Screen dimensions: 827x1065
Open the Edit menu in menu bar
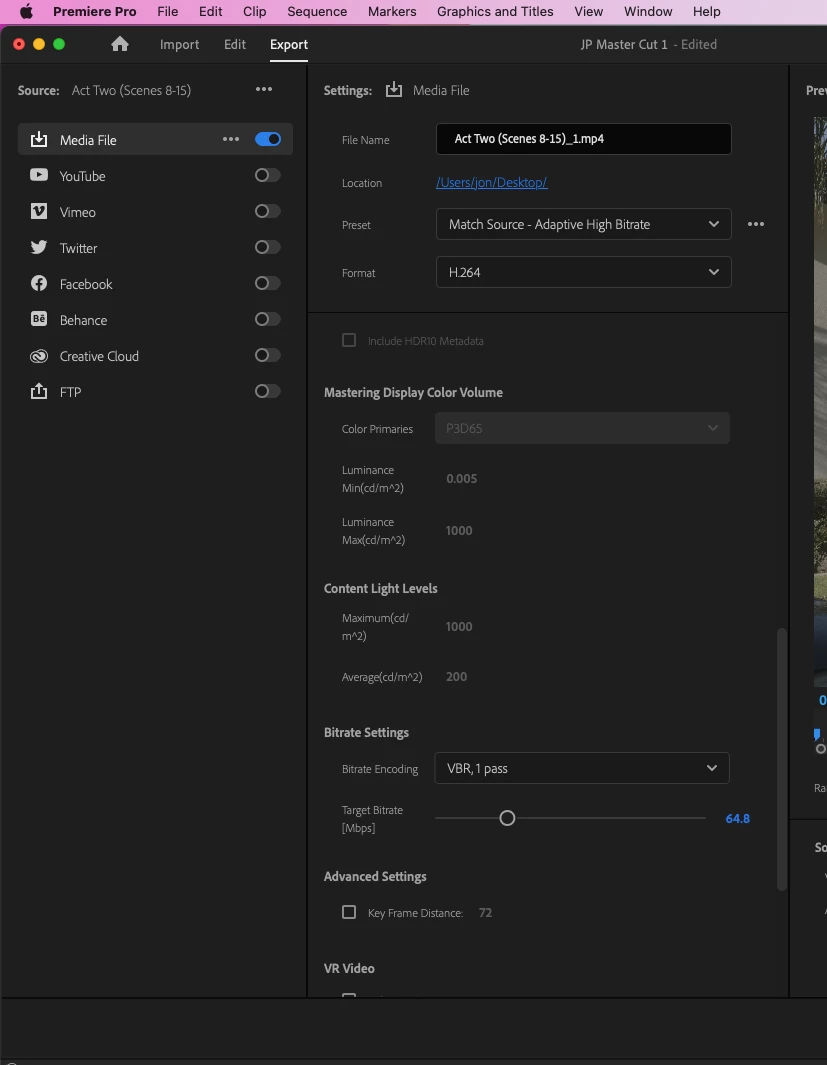click(210, 12)
